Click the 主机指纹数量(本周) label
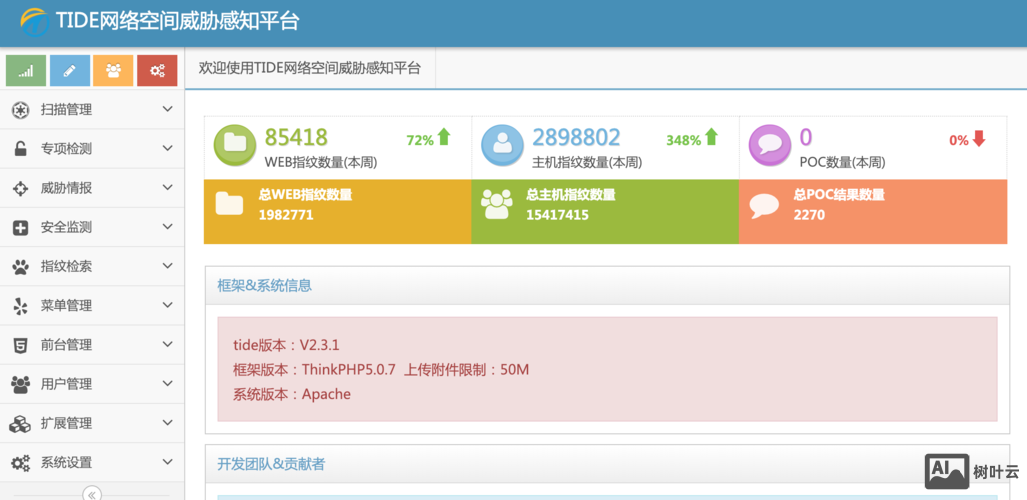Image resolution: width=1027 pixels, height=500 pixels. [587, 162]
